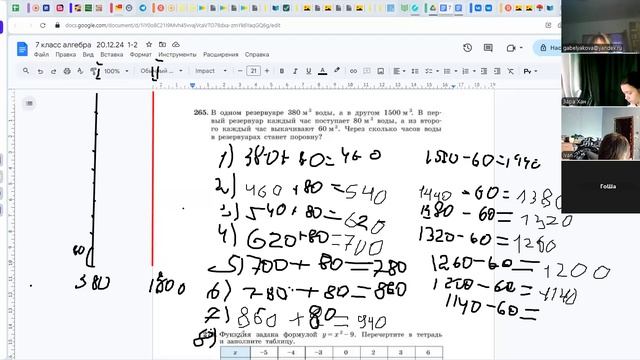Increase paragraph indent
This screenshot has height=360, width=640.
click(497, 71)
